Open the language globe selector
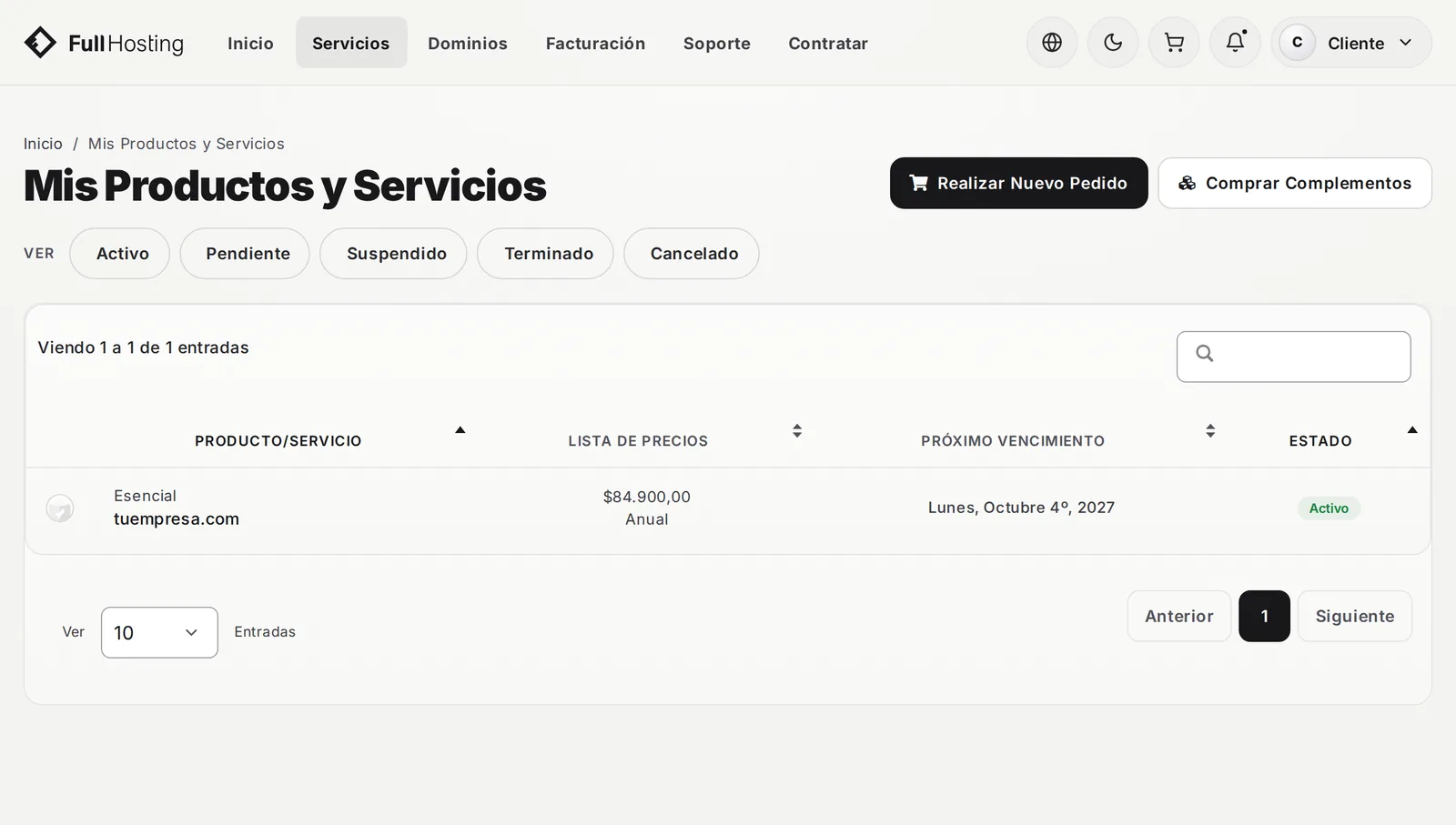1456x825 pixels. pyautogui.click(x=1052, y=43)
